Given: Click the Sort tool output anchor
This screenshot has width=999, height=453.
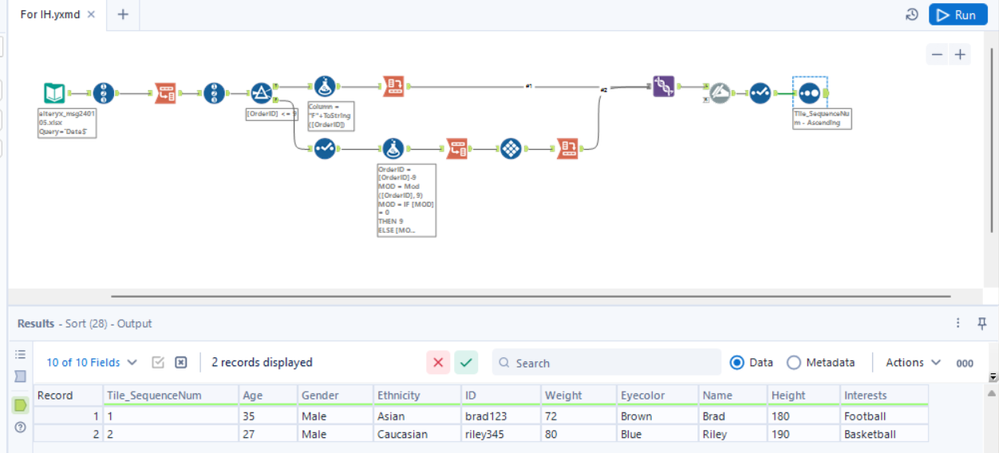Looking at the screenshot, I should pyautogui.click(x=826, y=93).
